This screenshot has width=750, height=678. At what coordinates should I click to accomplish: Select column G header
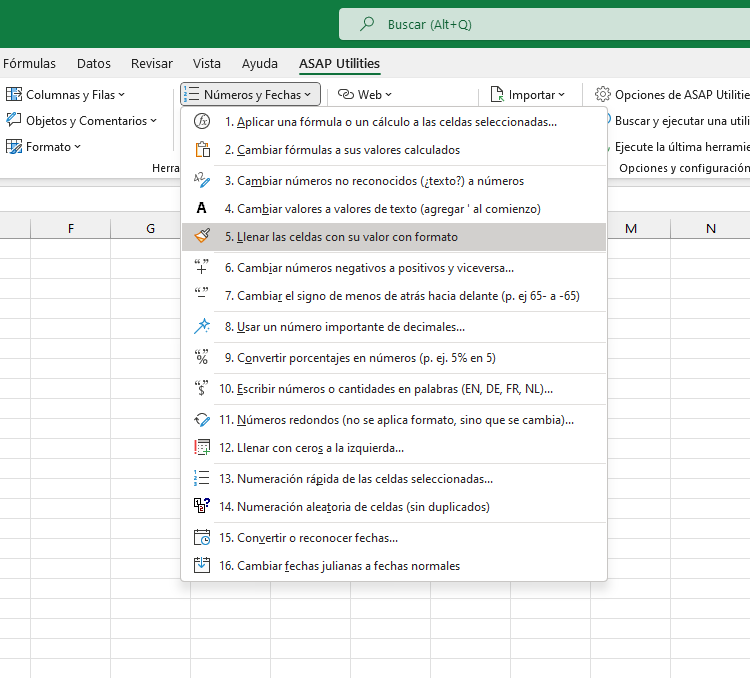[x=150, y=229]
